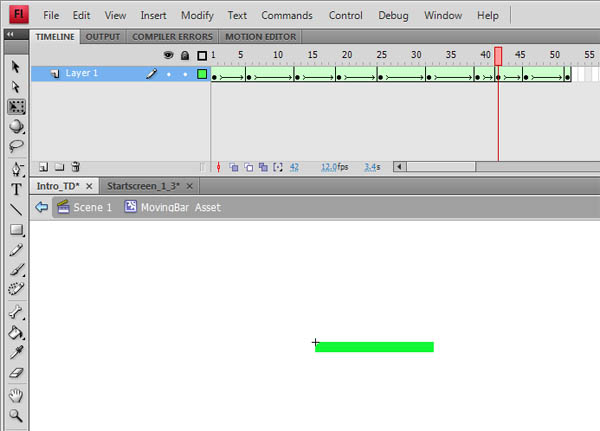Select the Paint Bucket tool

click(x=16, y=332)
